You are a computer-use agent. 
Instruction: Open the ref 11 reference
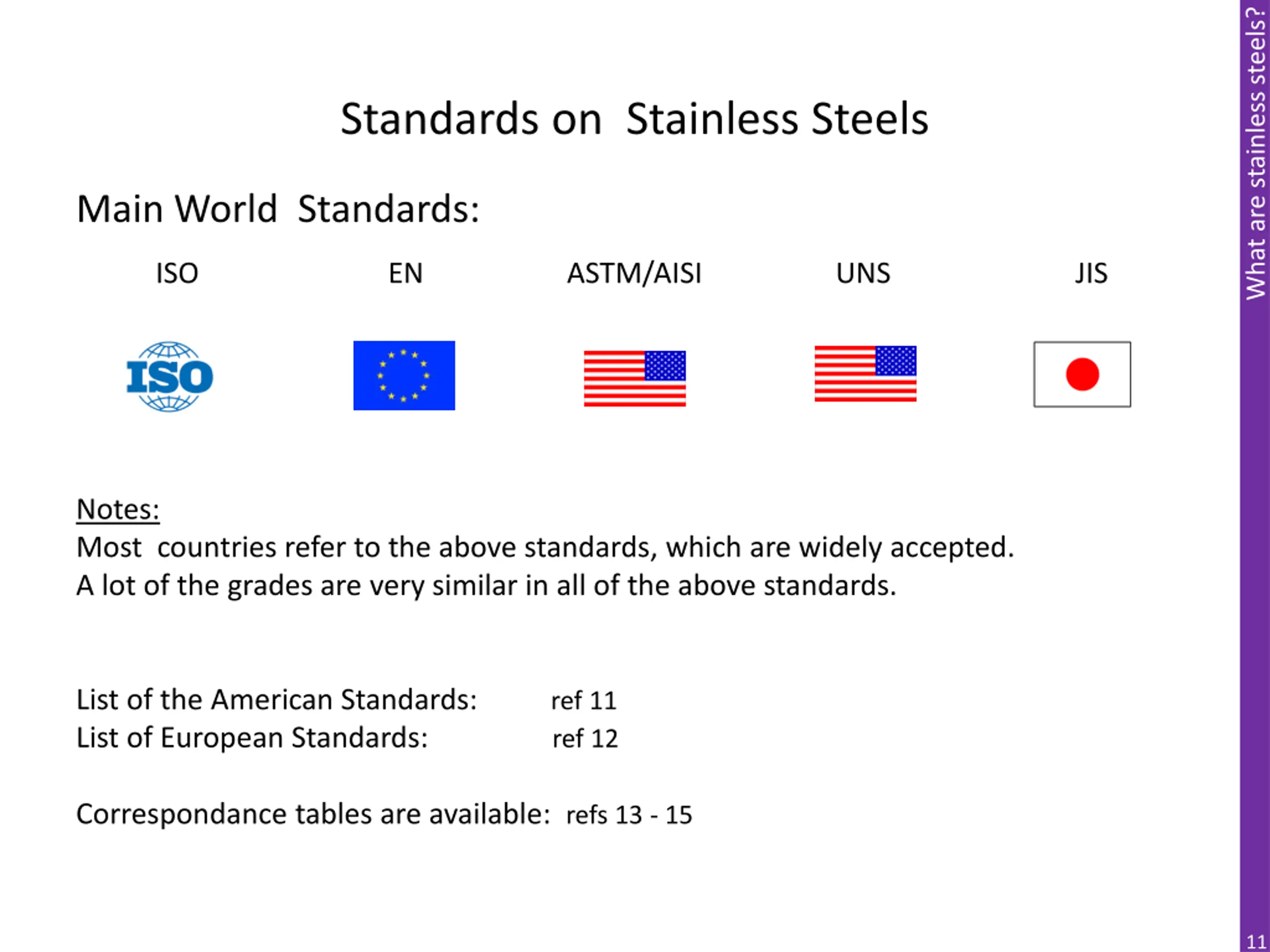(x=584, y=701)
